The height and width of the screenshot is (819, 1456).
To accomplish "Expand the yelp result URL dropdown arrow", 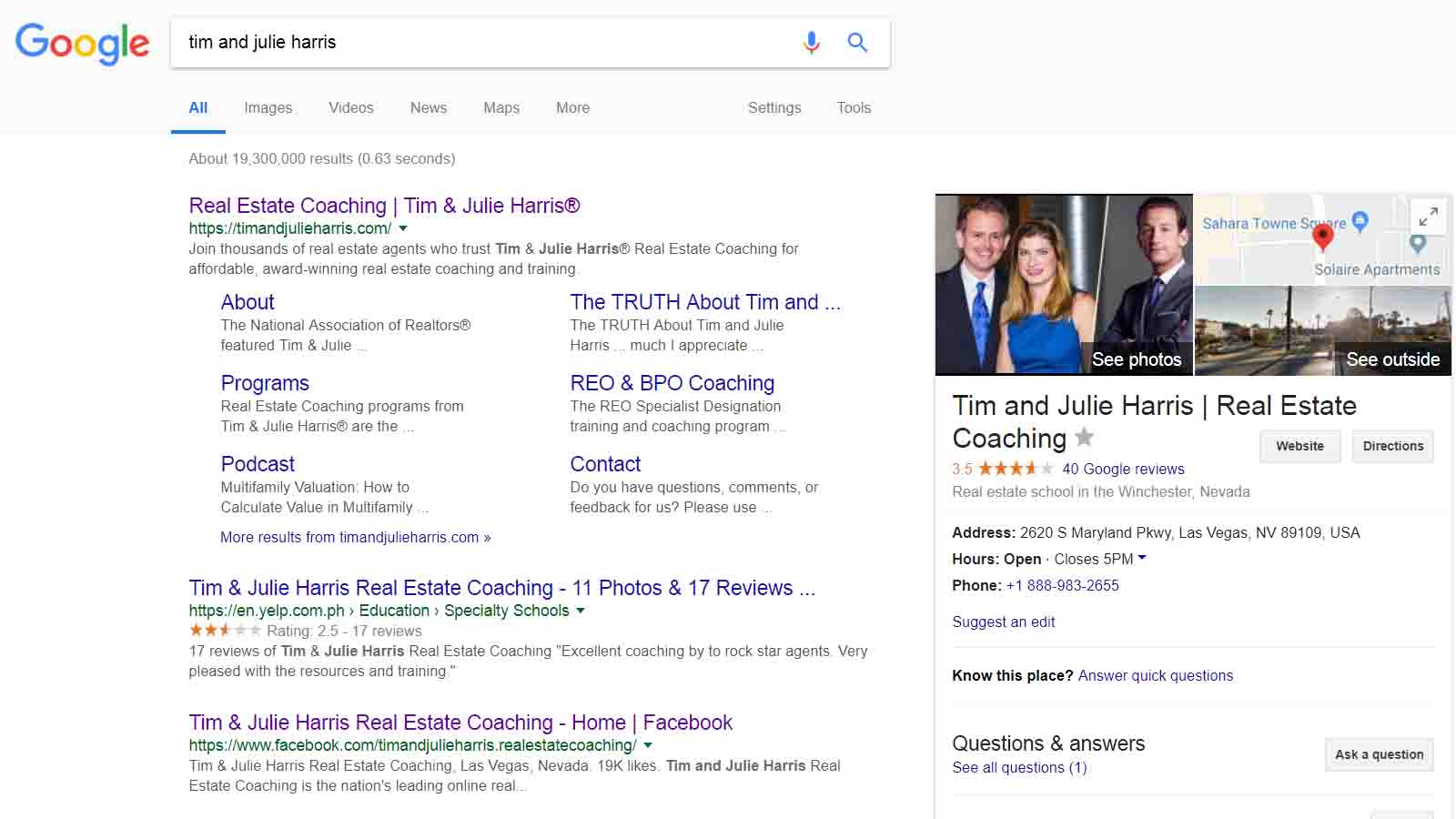I will pos(581,611).
